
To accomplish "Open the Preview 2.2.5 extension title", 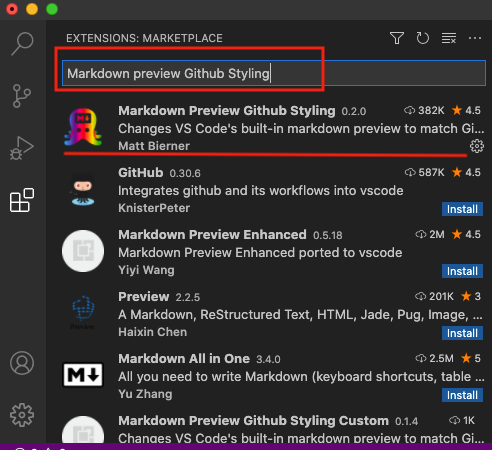I will point(144,297).
